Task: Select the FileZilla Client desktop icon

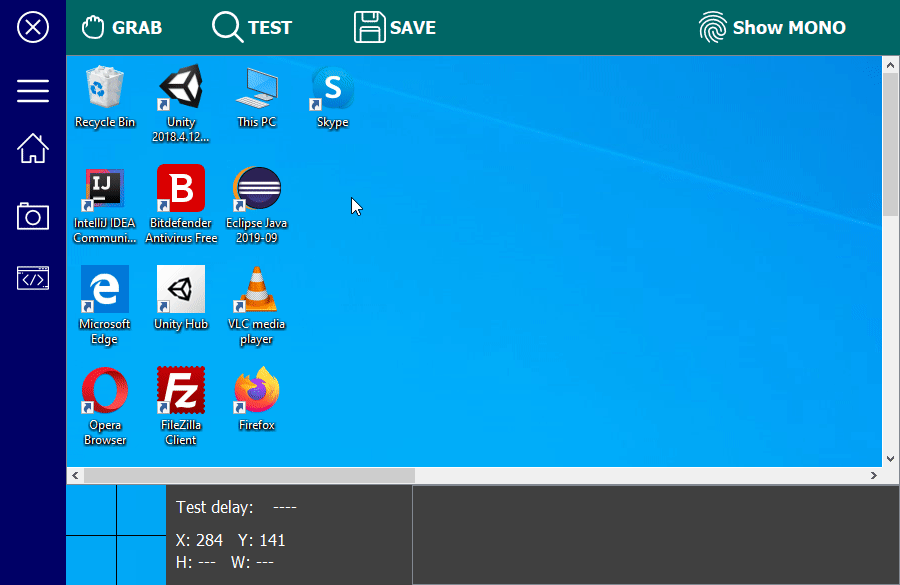Action: click(181, 406)
